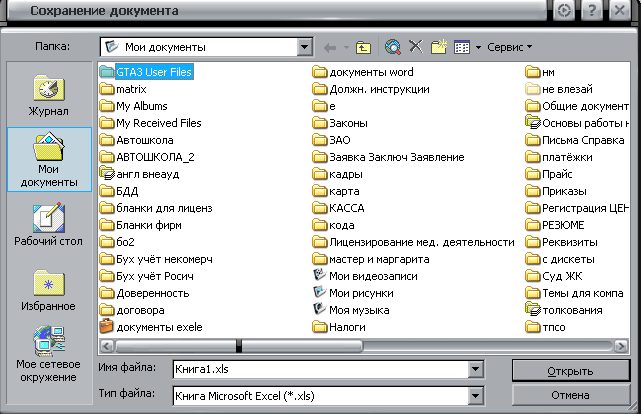
Task: Click the Открыть button
Action: point(570,371)
